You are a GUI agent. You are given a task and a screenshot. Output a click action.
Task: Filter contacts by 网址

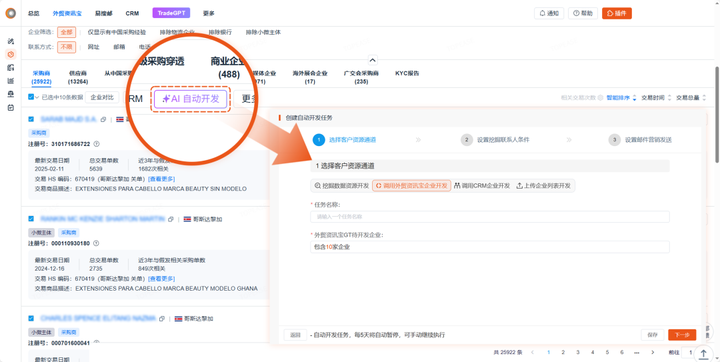93,47
